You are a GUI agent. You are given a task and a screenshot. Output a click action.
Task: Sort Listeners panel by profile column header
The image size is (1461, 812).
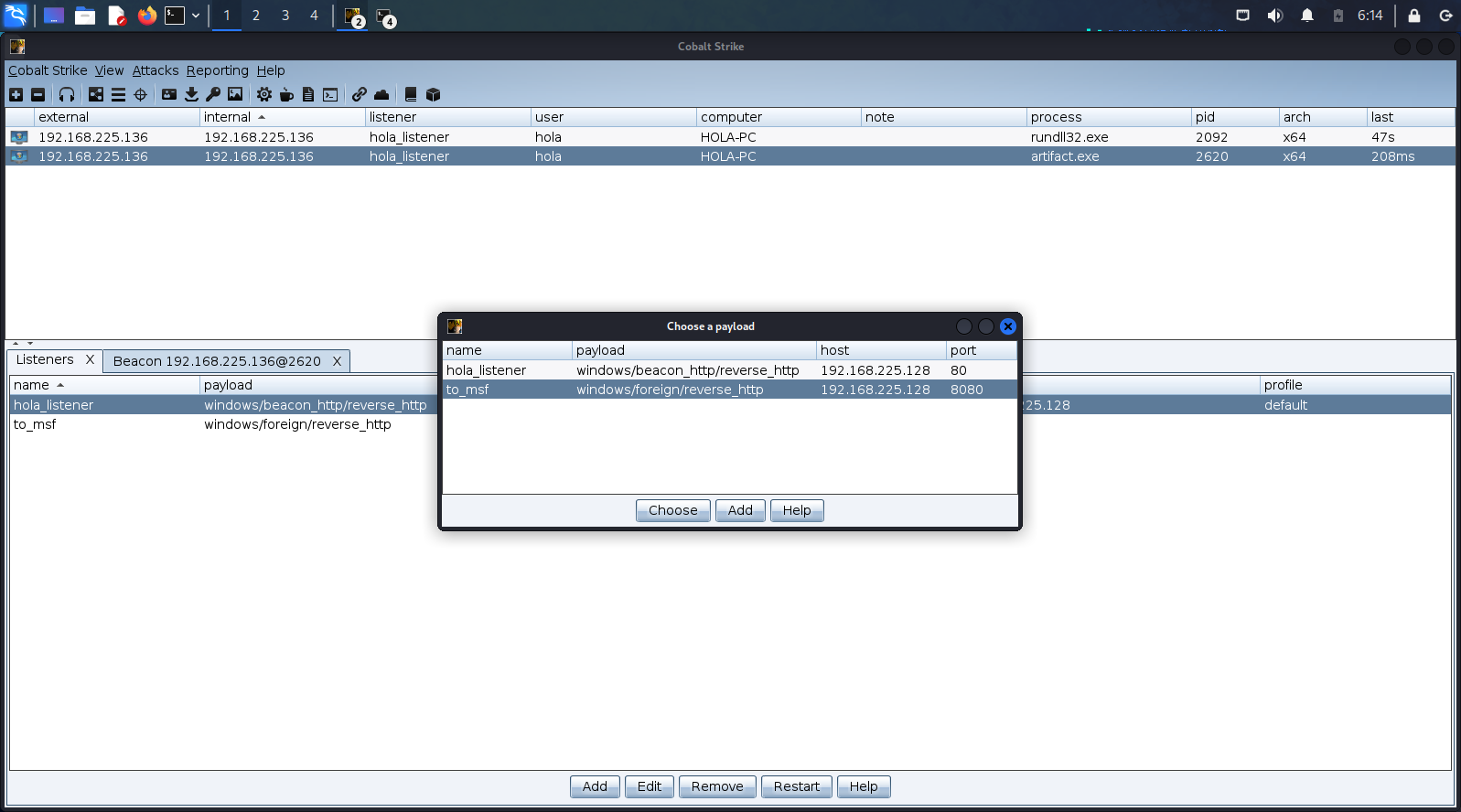point(1356,385)
